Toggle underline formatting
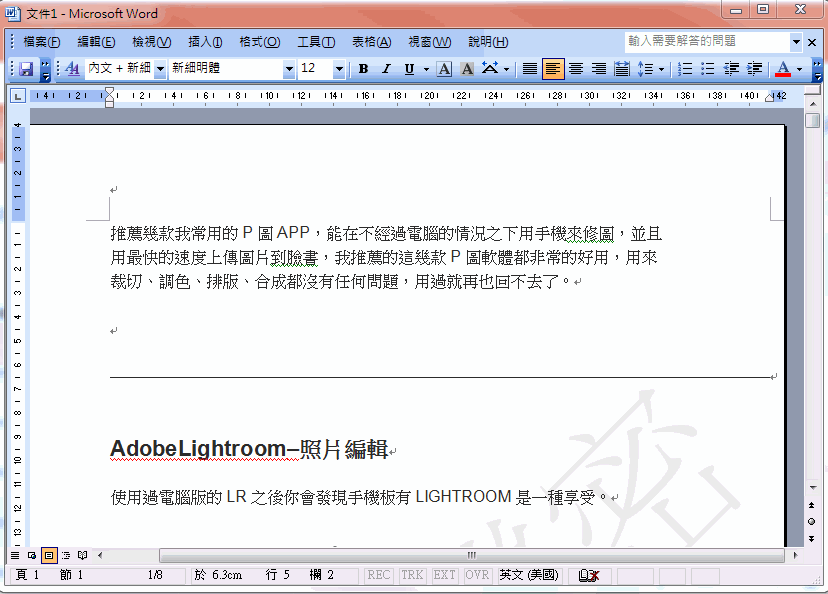This screenshot has height=594, width=828. (x=409, y=69)
